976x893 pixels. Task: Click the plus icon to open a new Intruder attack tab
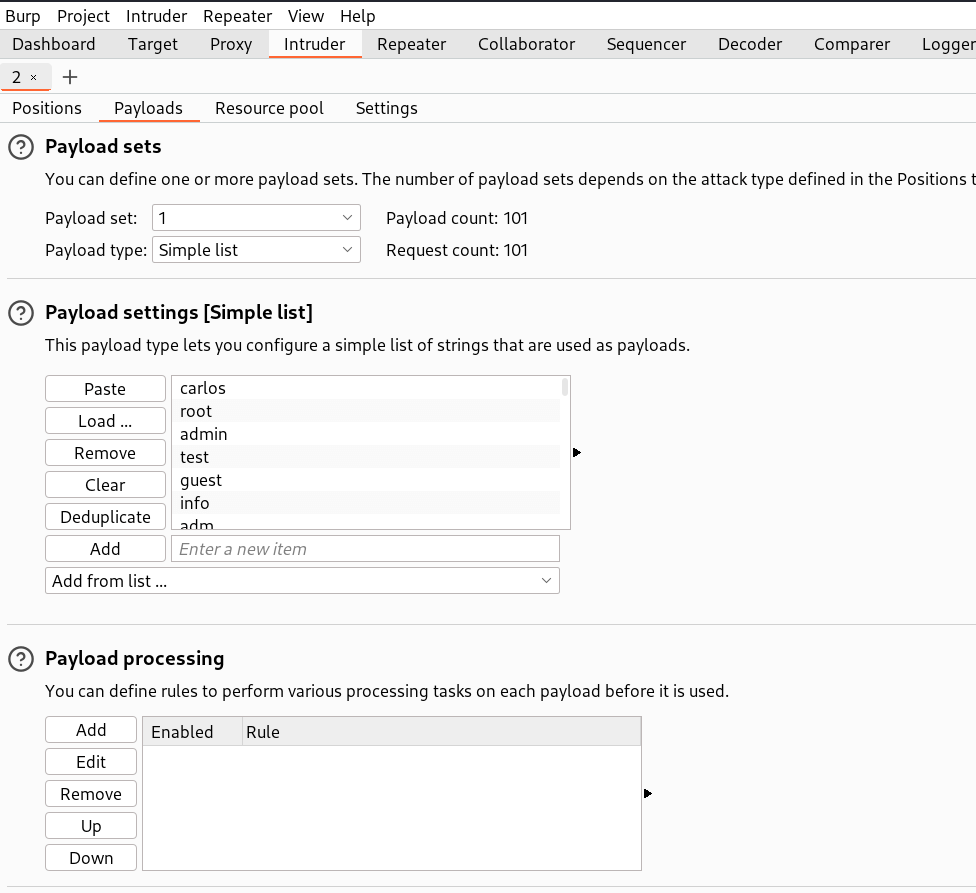click(68, 76)
